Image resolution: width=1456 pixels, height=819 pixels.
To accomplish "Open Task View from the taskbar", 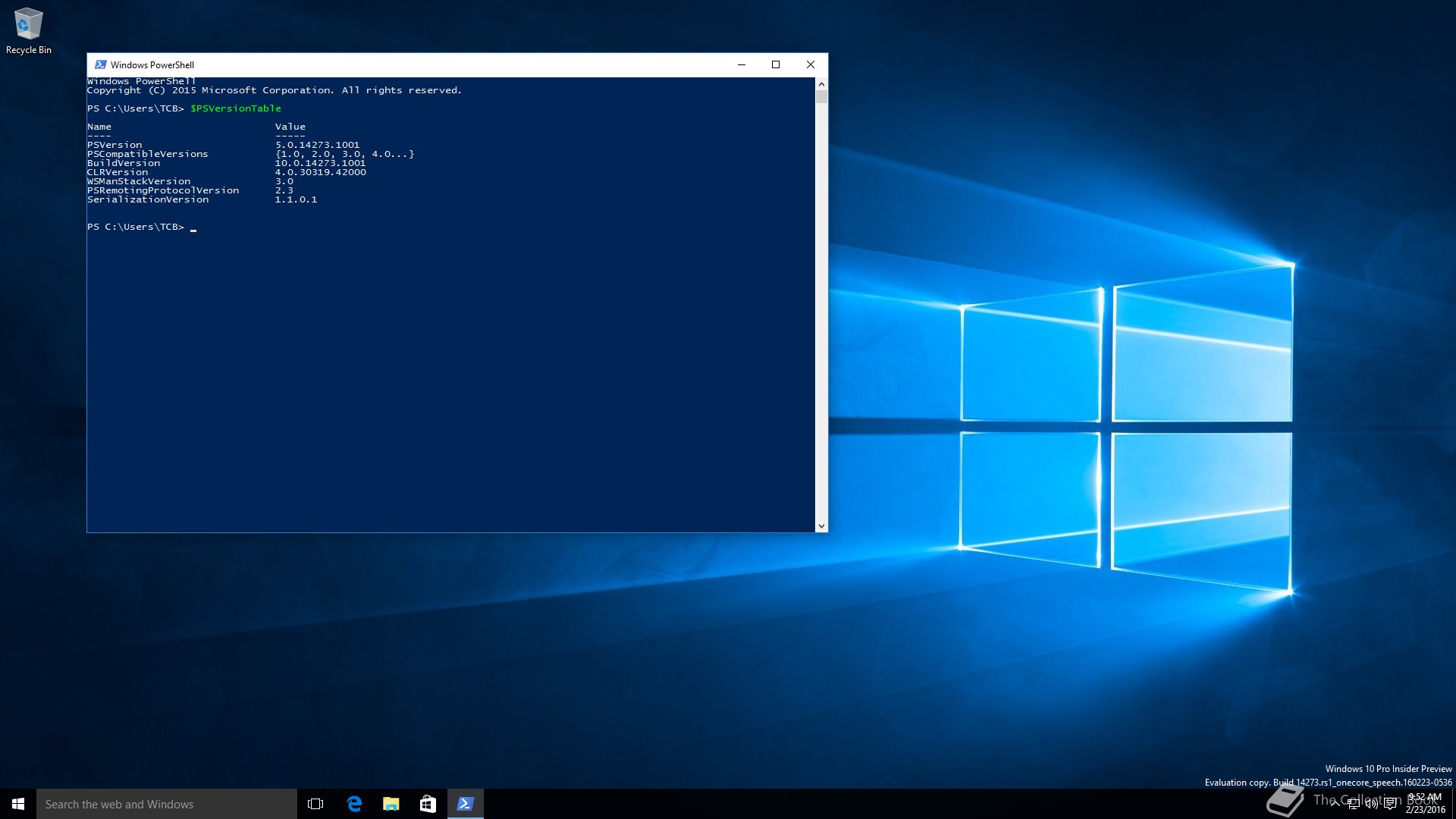I will point(315,804).
